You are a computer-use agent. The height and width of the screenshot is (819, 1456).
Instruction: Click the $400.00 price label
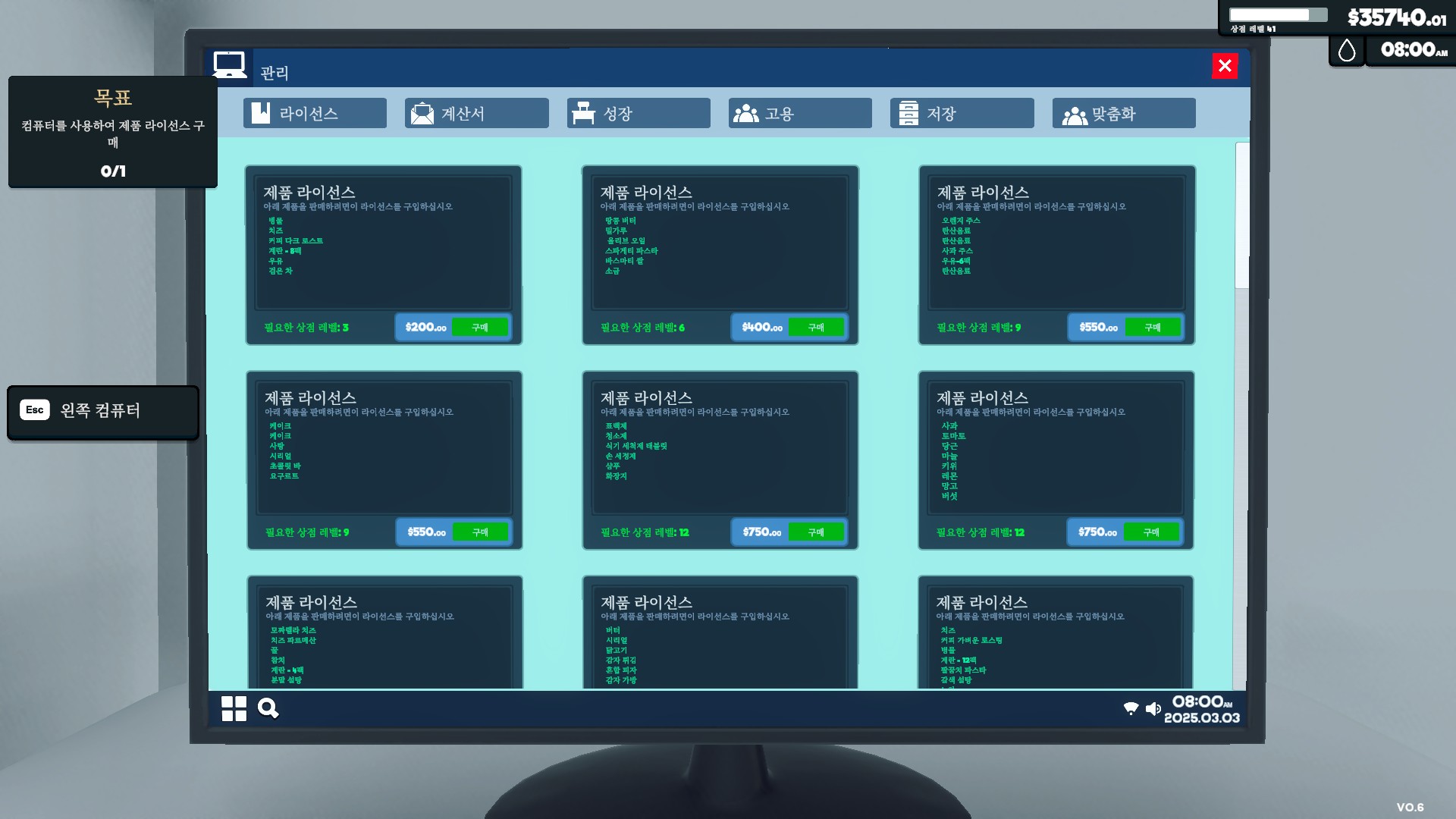click(762, 328)
